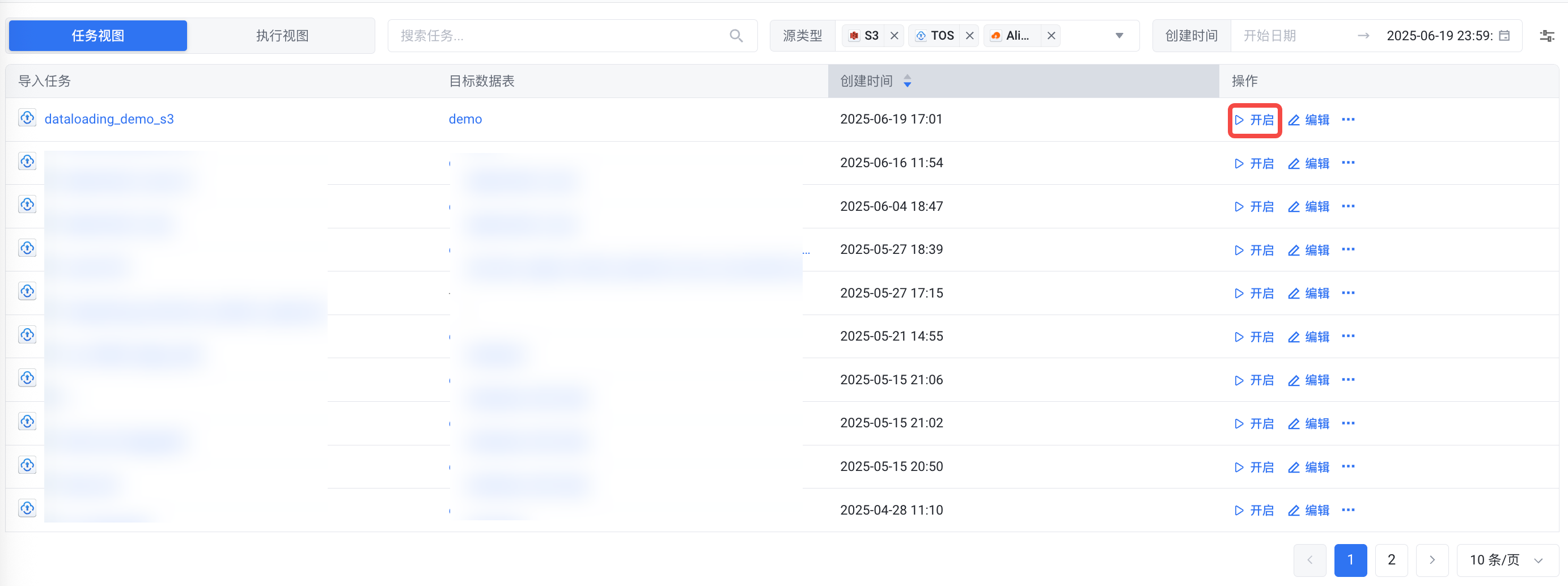Open the 10 条/页 page size dropdown
This screenshot has width=1568, height=586.
(1507, 560)
